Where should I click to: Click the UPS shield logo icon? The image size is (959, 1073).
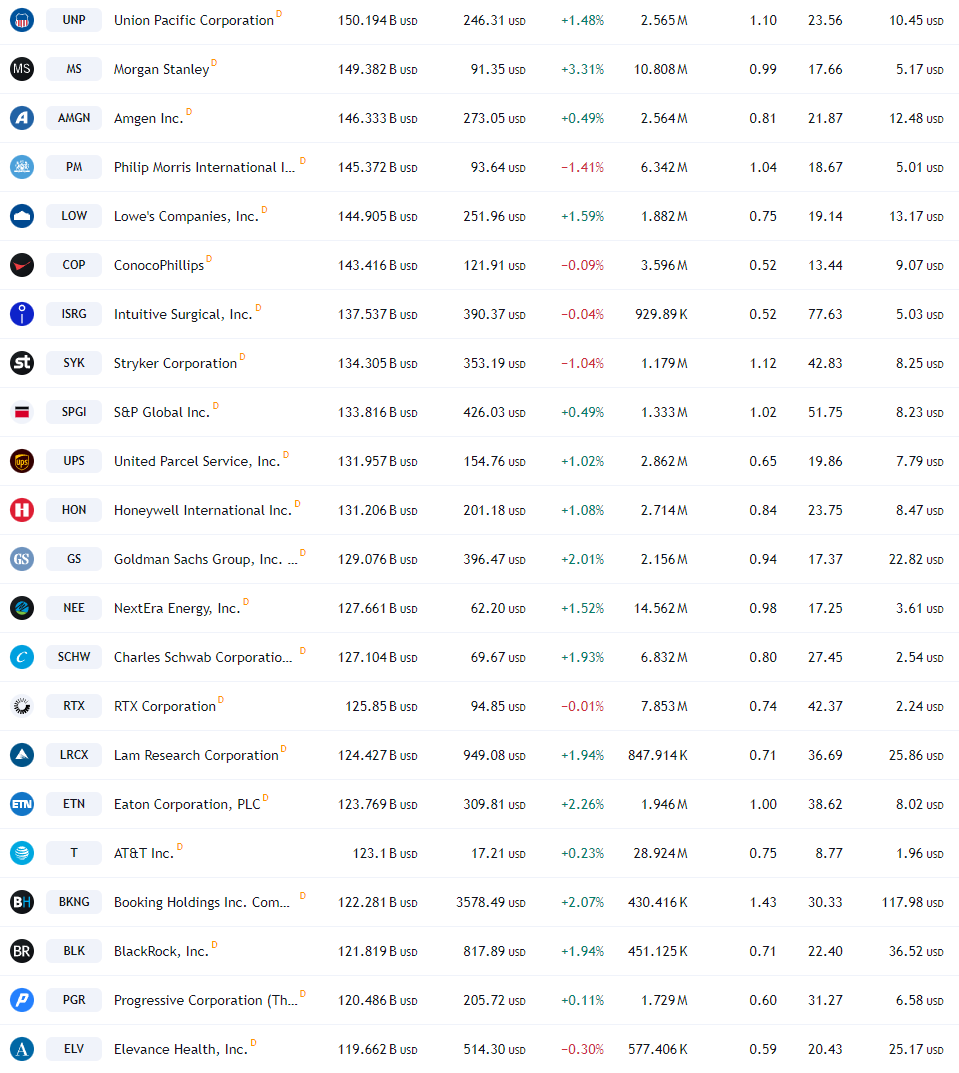[x=22, y=461]
